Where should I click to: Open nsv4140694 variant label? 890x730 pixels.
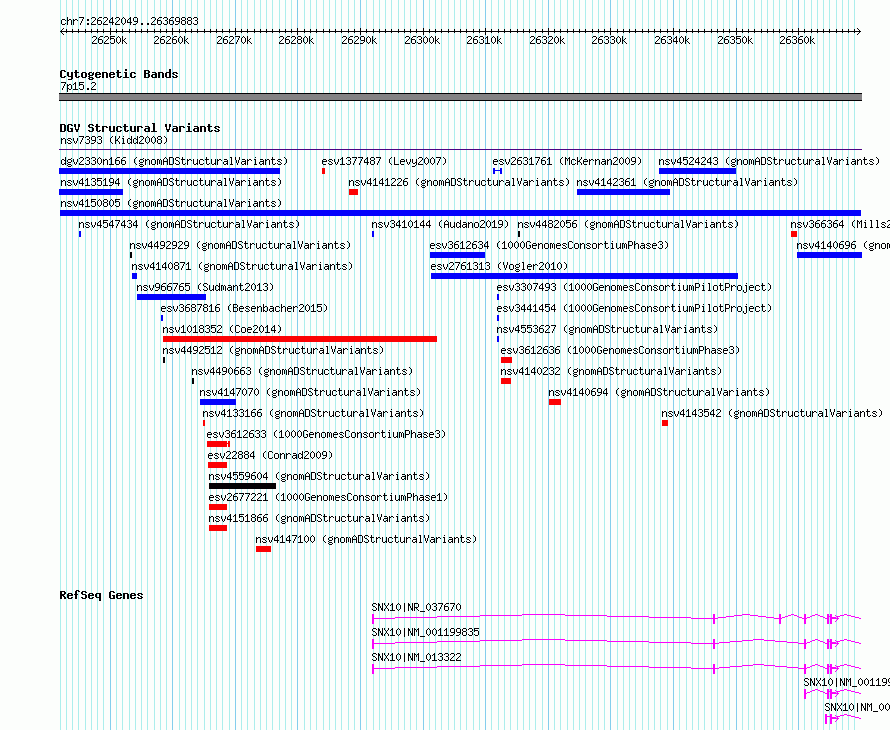pos(659,392)
